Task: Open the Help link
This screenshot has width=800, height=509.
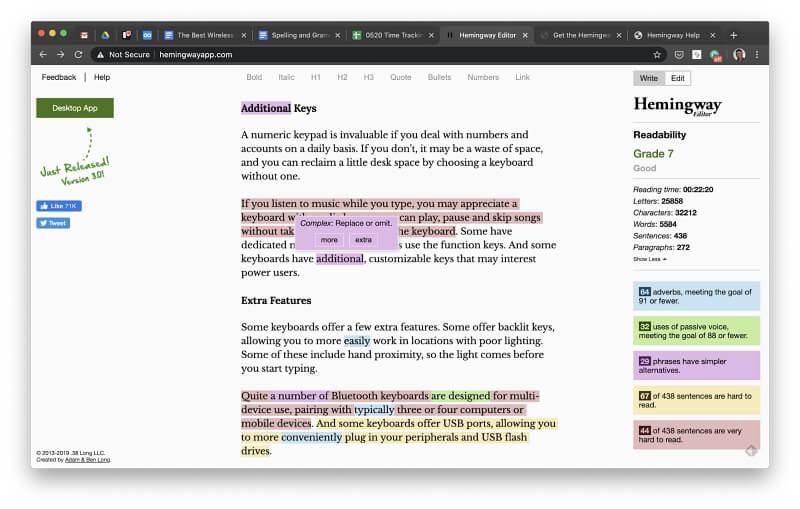Action: pos(102,77)
